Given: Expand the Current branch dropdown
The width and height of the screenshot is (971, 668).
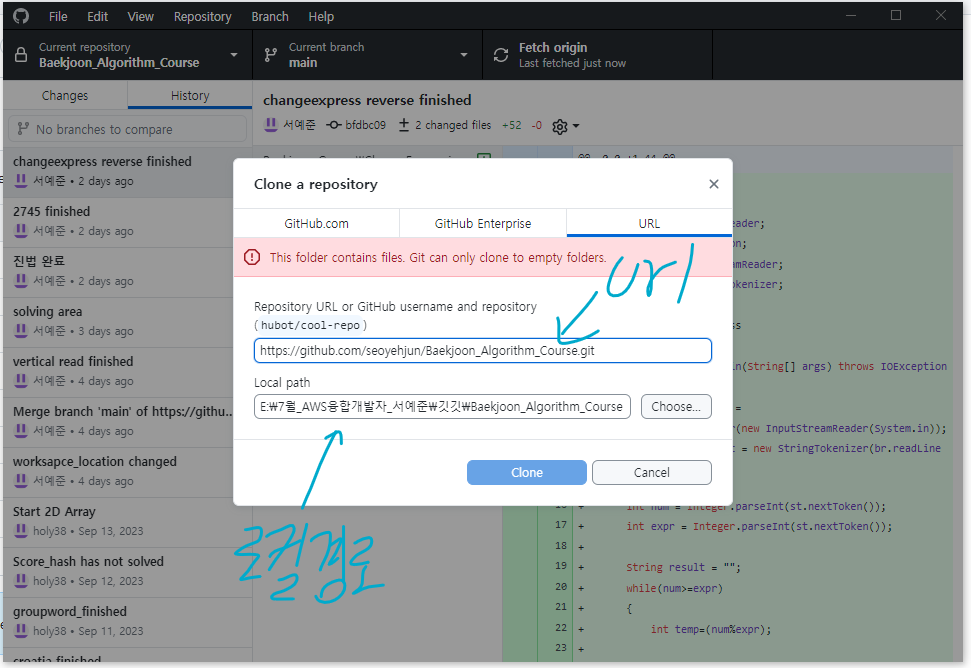Looking at the screenshot, I should 464,55.
